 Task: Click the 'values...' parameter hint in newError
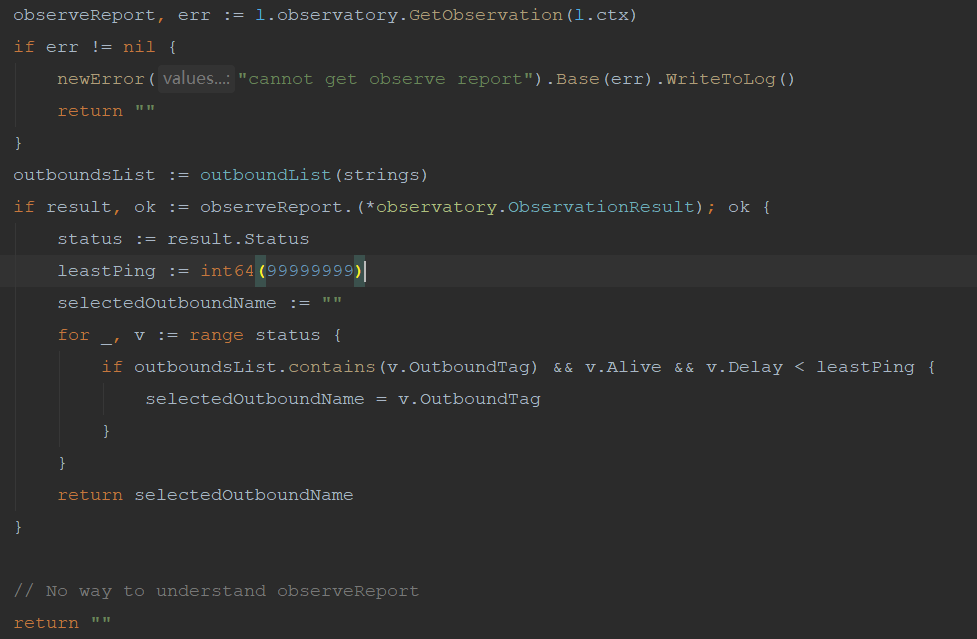196,78
